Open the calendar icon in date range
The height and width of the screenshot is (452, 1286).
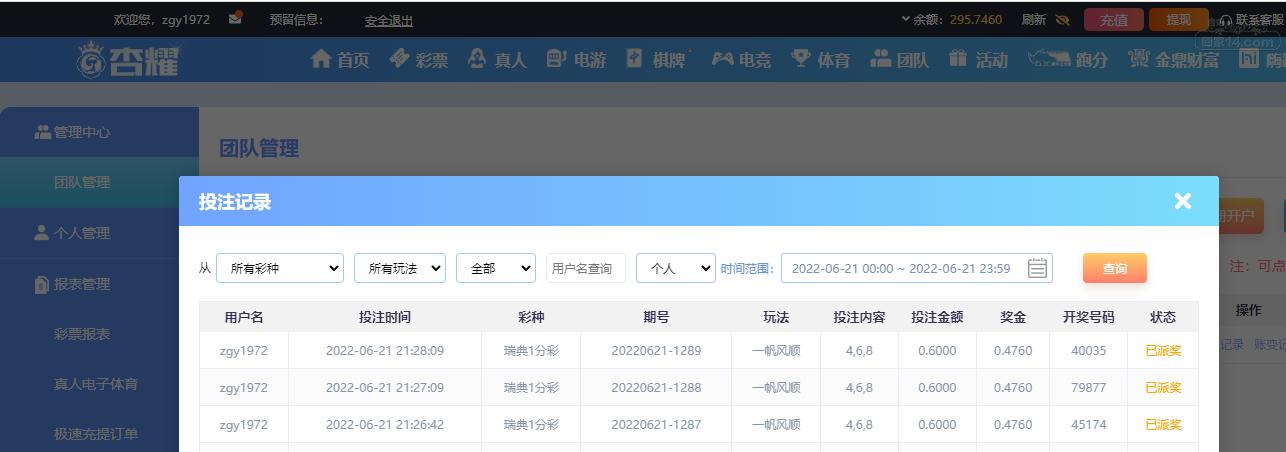(1038, 268)
